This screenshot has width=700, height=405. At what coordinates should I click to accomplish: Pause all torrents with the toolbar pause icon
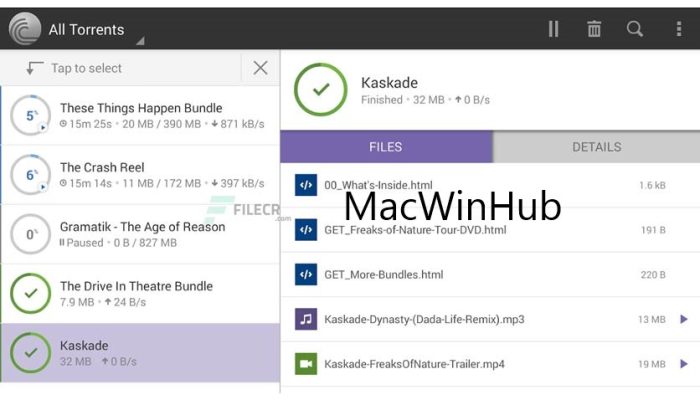click(x=554, y=29)
